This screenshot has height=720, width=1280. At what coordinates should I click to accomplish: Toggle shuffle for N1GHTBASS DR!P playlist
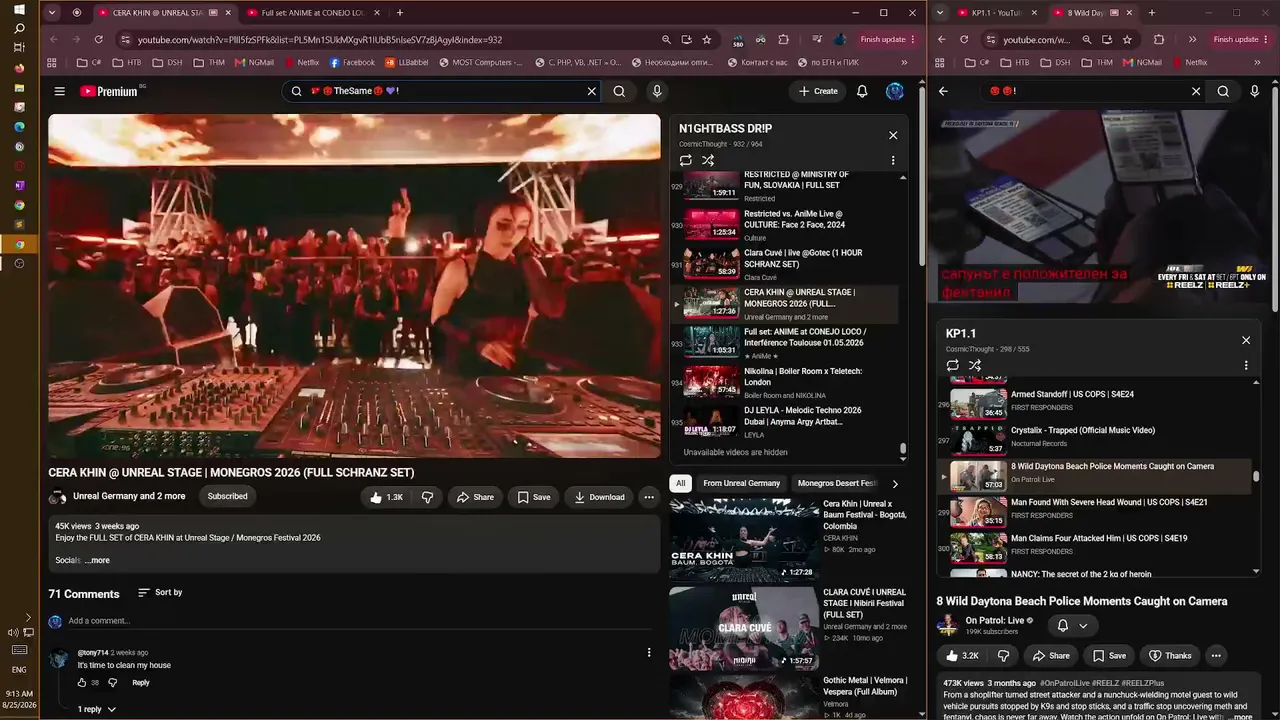[708, 160]
